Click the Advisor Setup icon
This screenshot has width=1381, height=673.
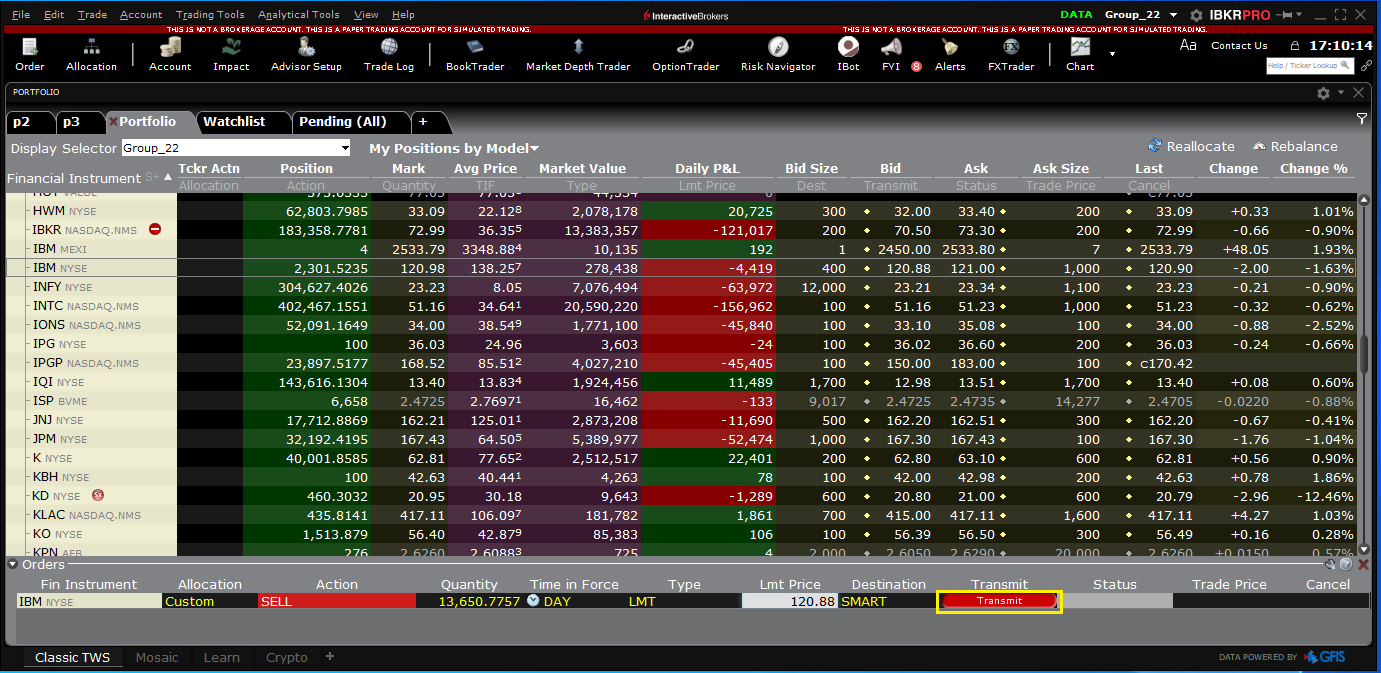pos(306,53)
